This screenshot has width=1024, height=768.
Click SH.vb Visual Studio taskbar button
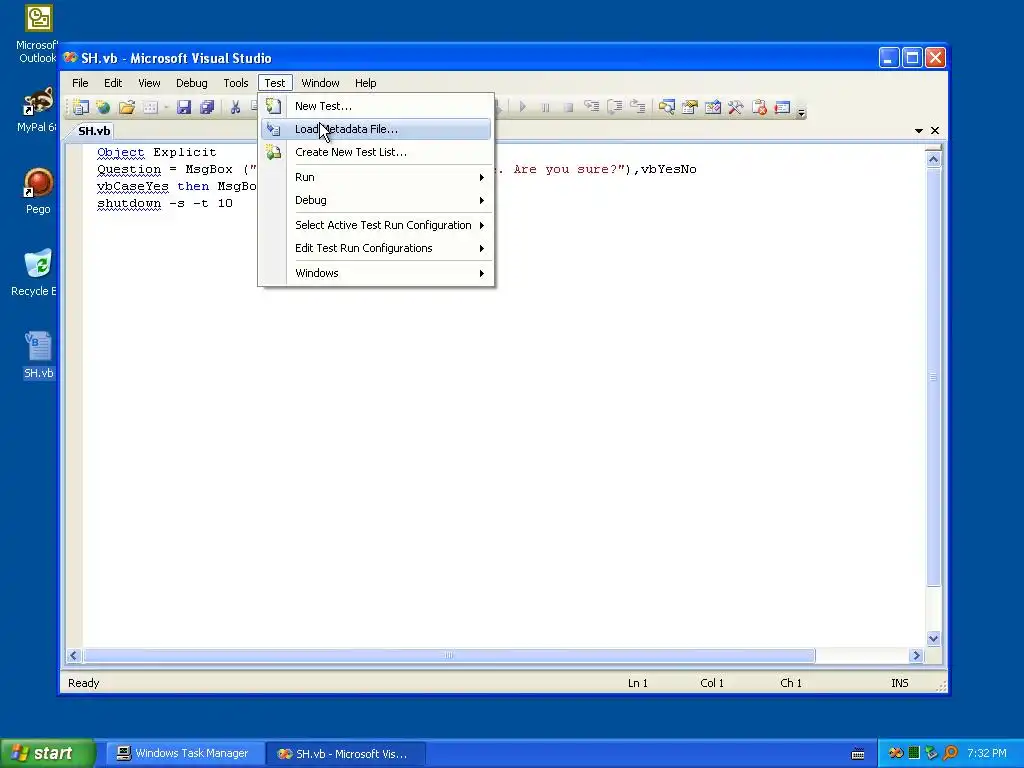coord(345,753)
